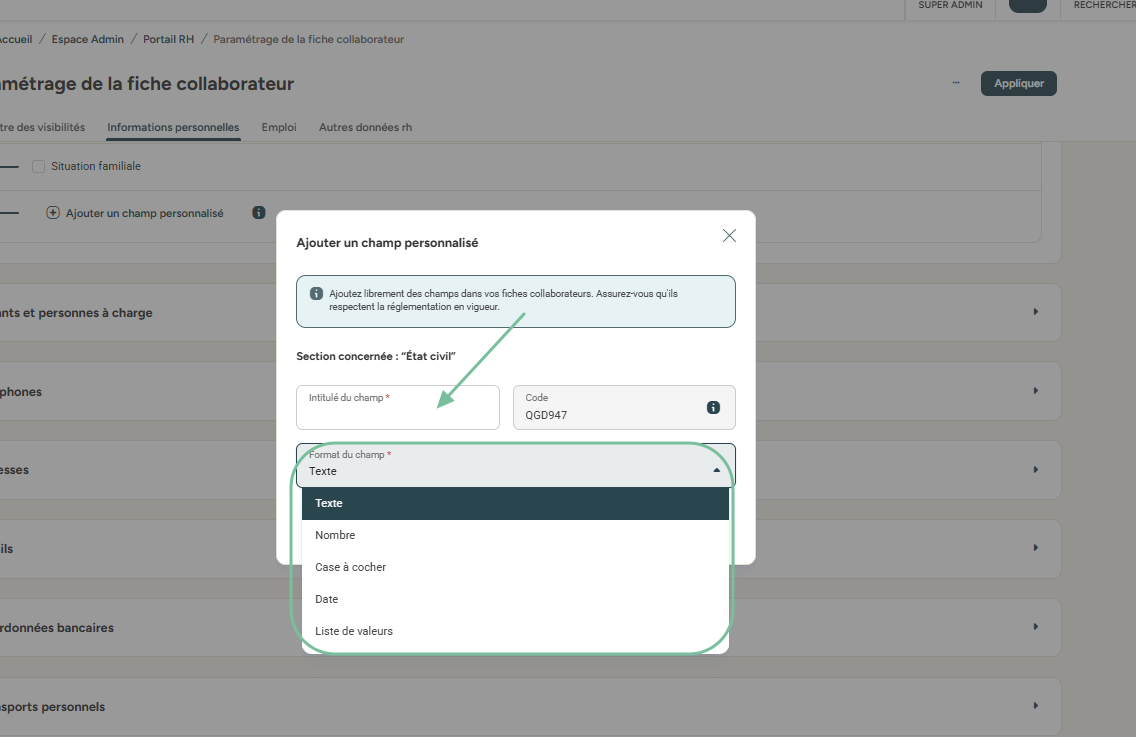Image resolution: width=1136 pixels, height=737 pixels.
Task: Click the info icon beside Ajouter un champ personnalisé
Action: [x=259, y=213]
